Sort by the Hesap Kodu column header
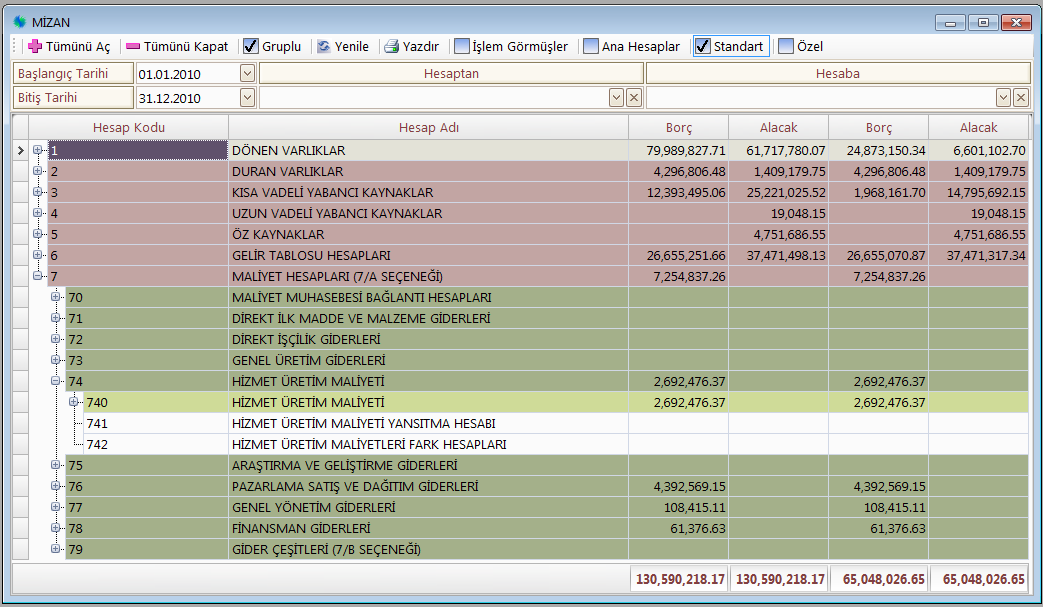The height and width of the screenshot is (607, 1043). tap(129, 128)
